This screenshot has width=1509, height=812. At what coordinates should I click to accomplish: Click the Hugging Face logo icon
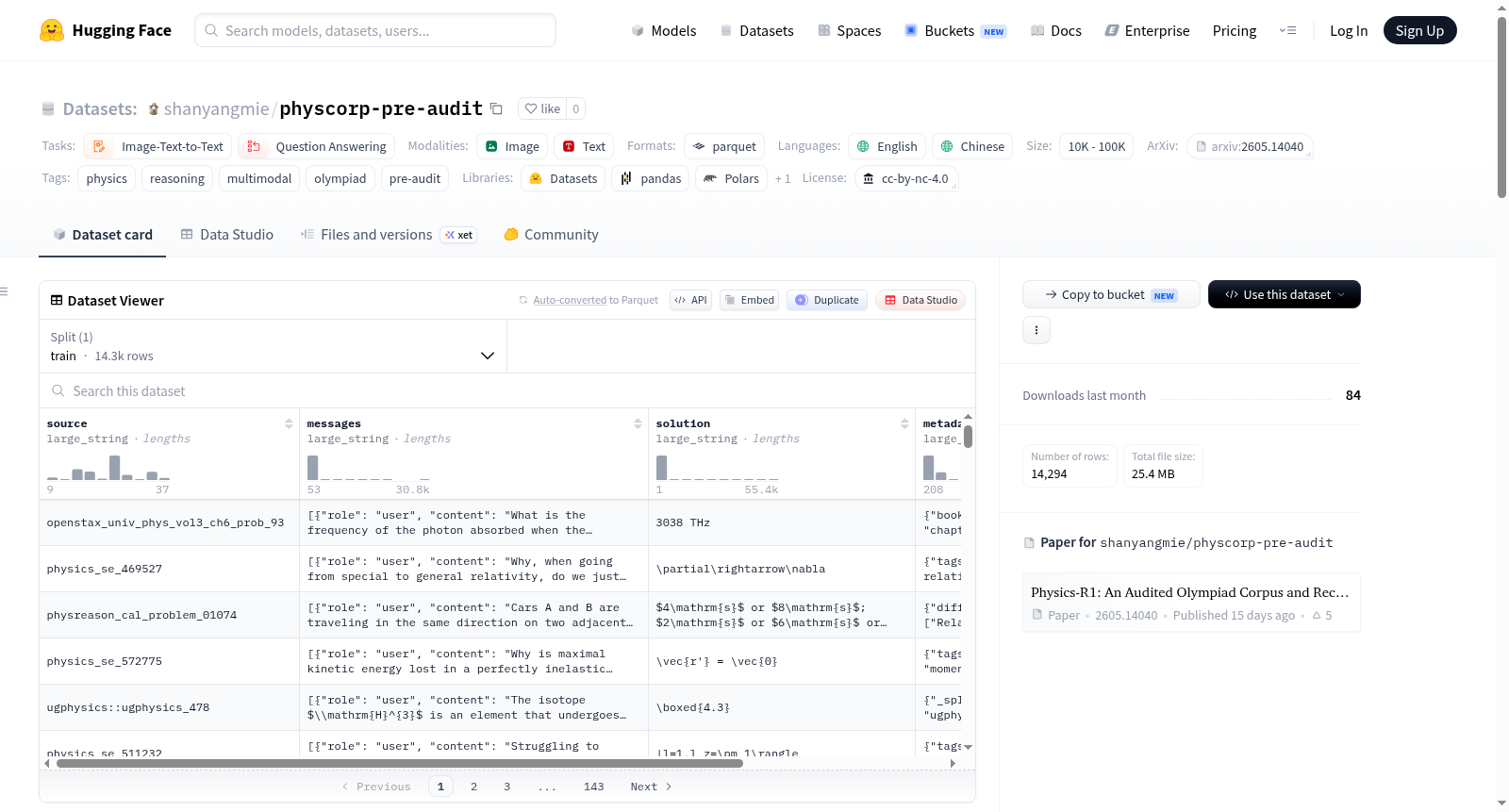tap(52, 30)
